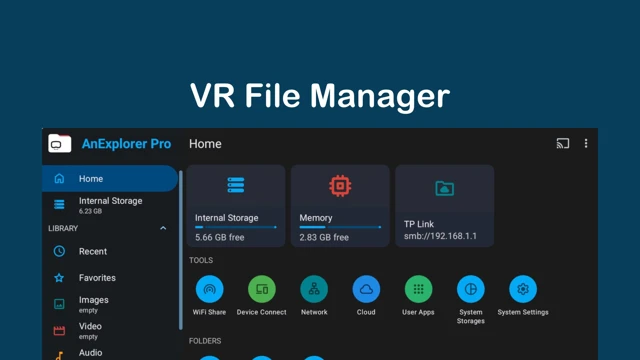Image resolution: width=640 pixels, height=360 pixels.
Task: Click the TOOLS section heading
Action: (201, 260)
